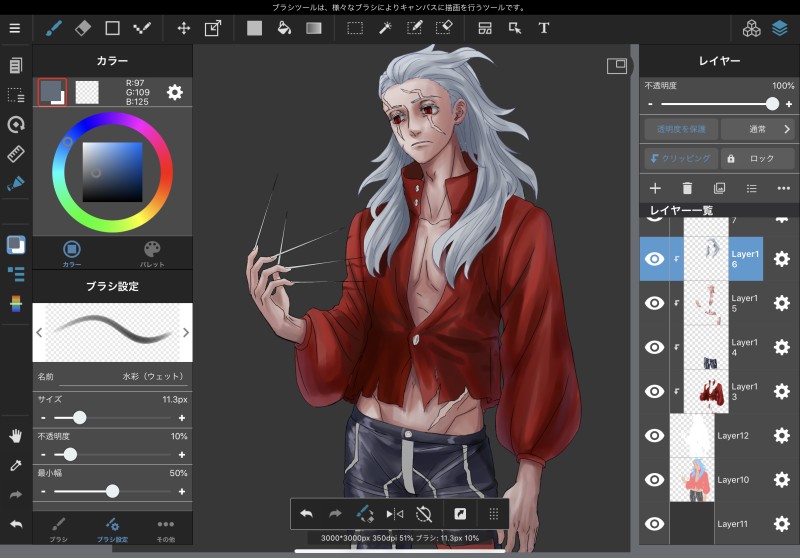The width and height of the screenshot is (800, 558).
Task: Toggle visibility of Layer10
Action: pyautogui.click(x=655, y=479)
